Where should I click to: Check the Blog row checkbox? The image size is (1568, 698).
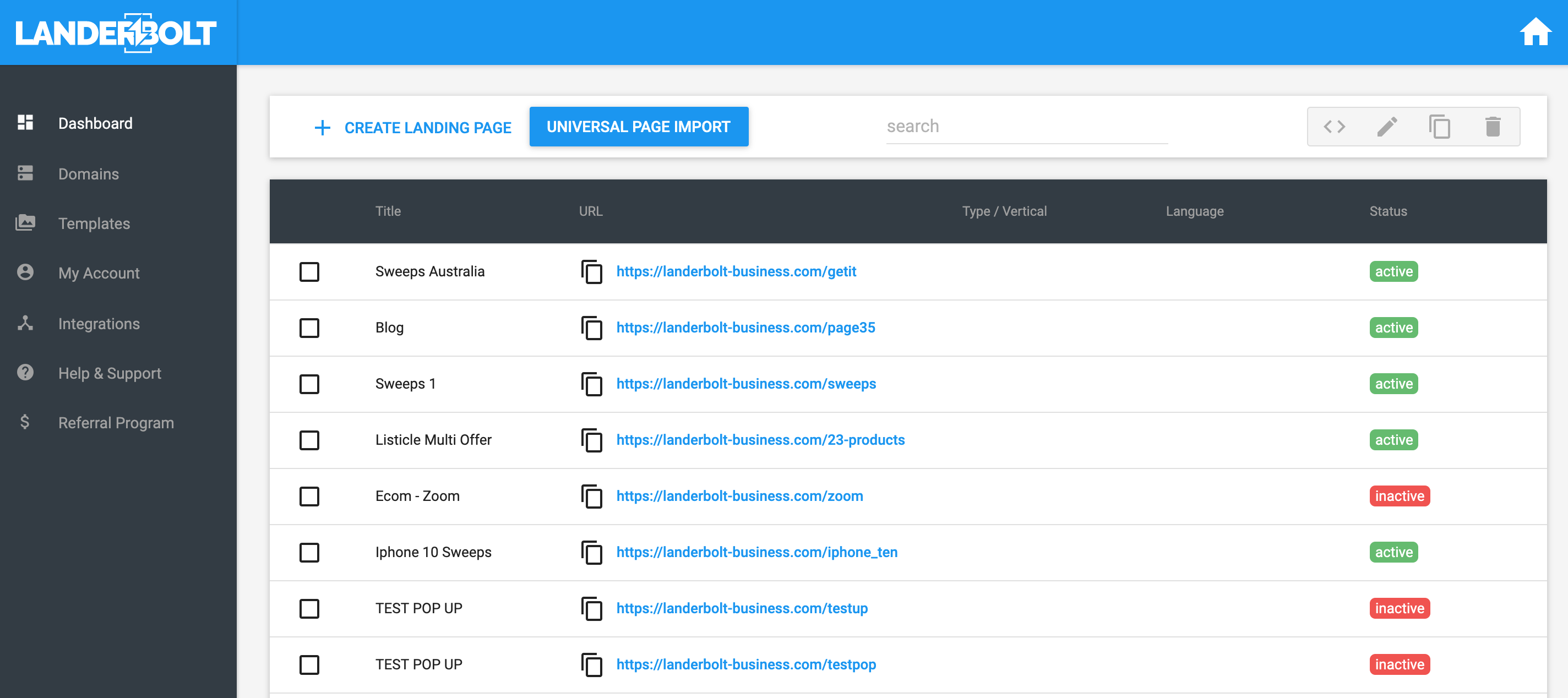click(309, 328)
